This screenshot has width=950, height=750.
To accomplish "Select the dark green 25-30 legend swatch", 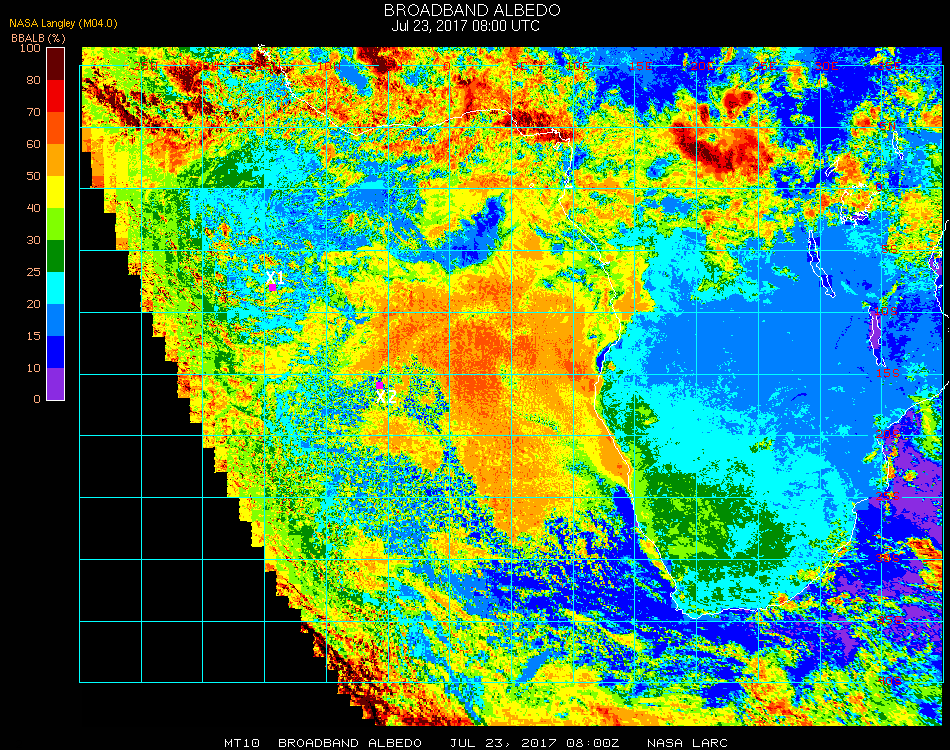I will (x=56, y=256).
